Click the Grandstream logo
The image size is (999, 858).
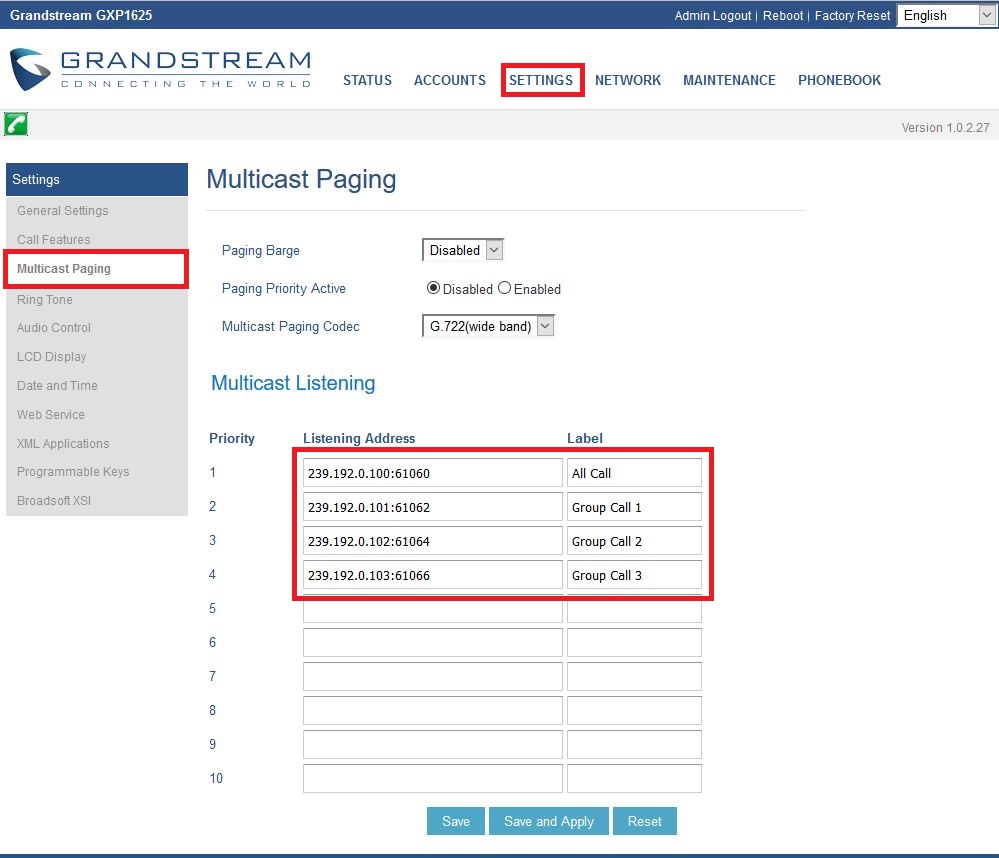click(x=160, y=69)
